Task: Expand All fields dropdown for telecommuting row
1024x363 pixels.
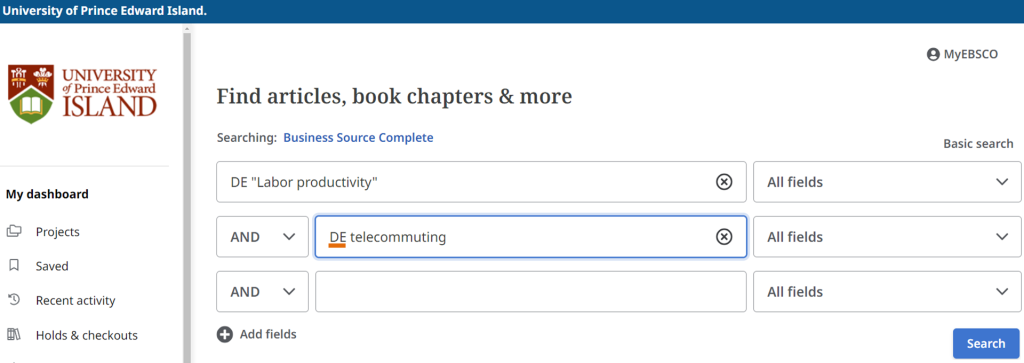Action: click(888, 237)
